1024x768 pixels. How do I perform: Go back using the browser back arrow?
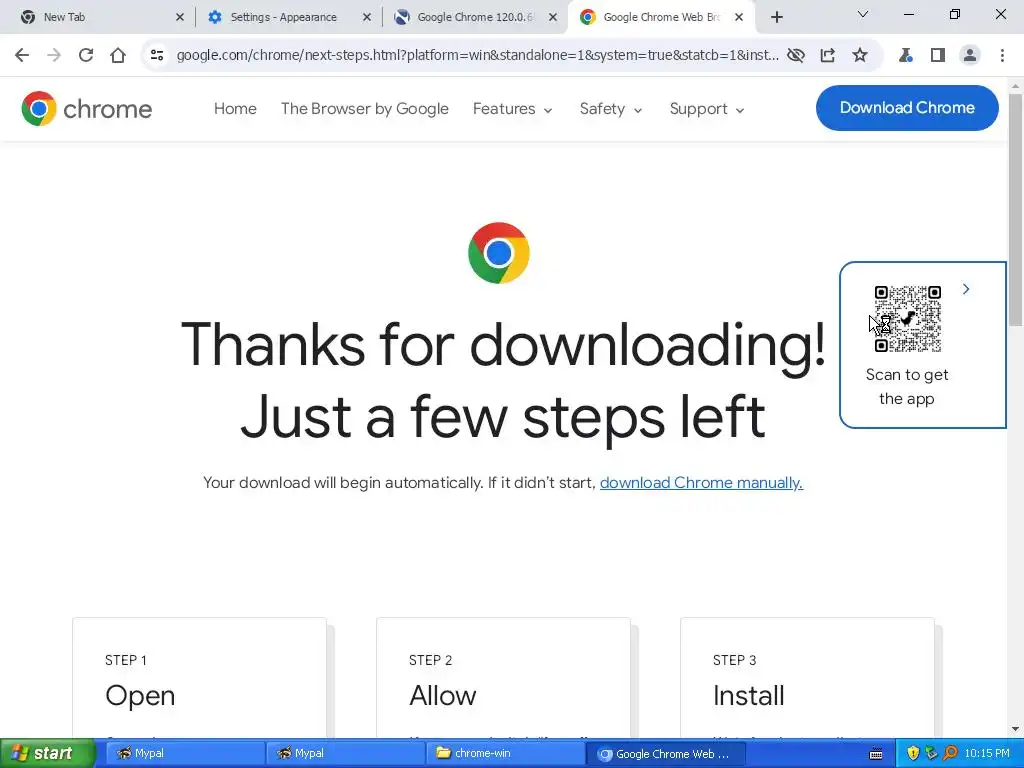[x=22, y=56]
